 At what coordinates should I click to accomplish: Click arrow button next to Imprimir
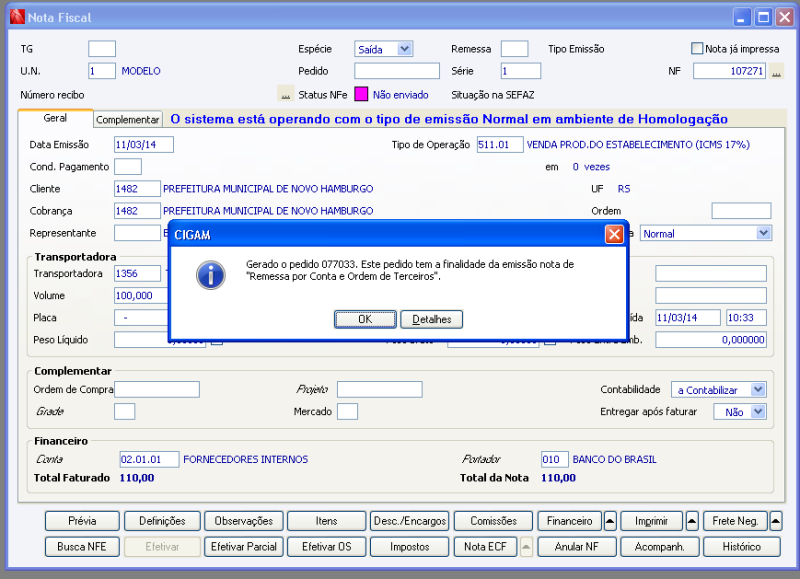692,521
